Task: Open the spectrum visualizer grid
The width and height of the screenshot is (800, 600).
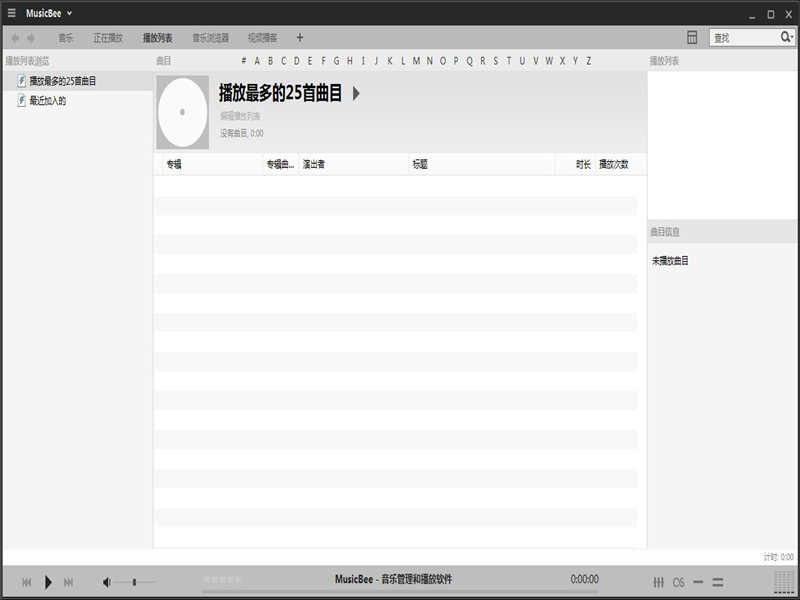Action: point(784,582)
